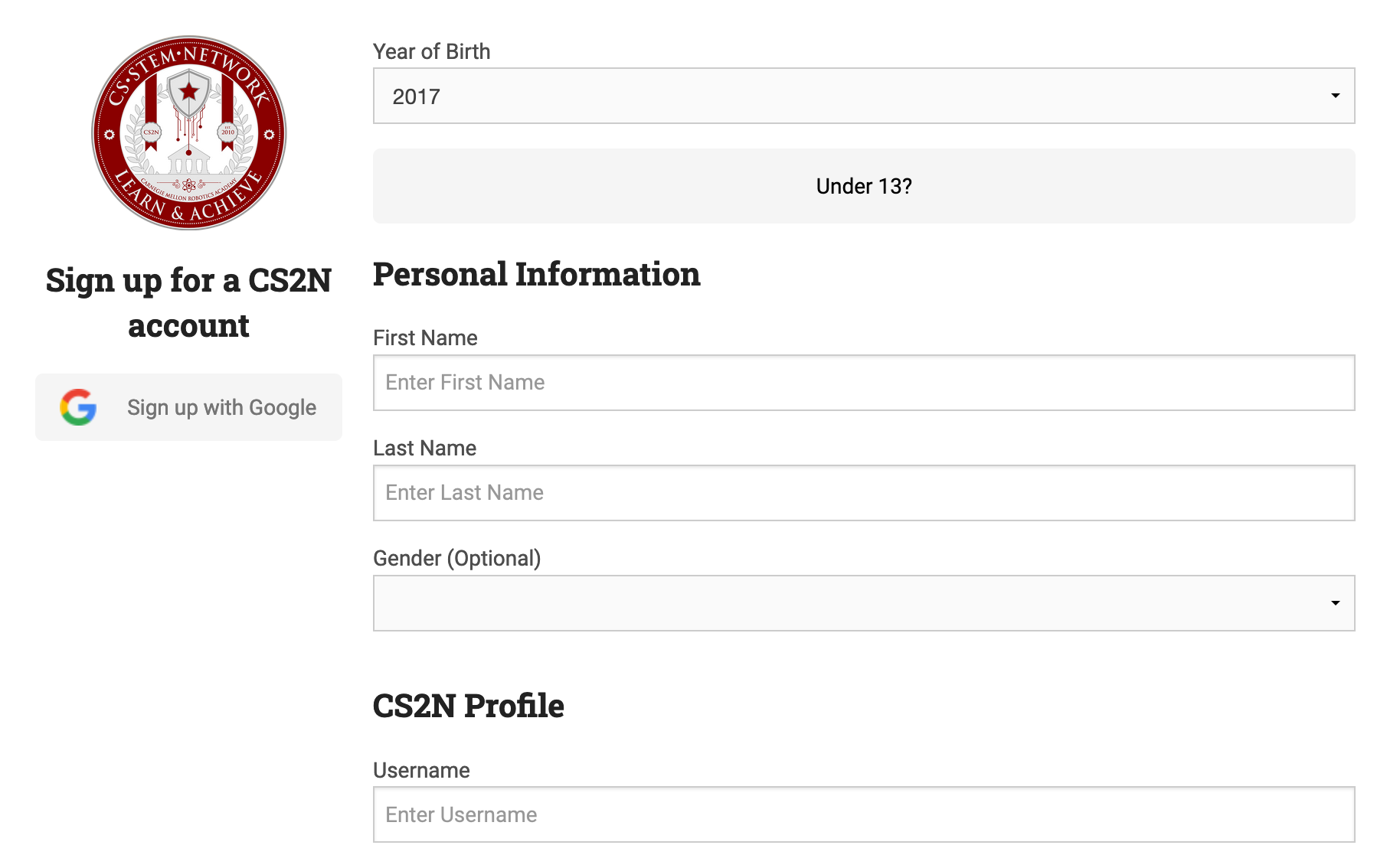Focus the Enter Username field
The height and width of the screenshot is (868, 1400).
click(x=864, y=814)
